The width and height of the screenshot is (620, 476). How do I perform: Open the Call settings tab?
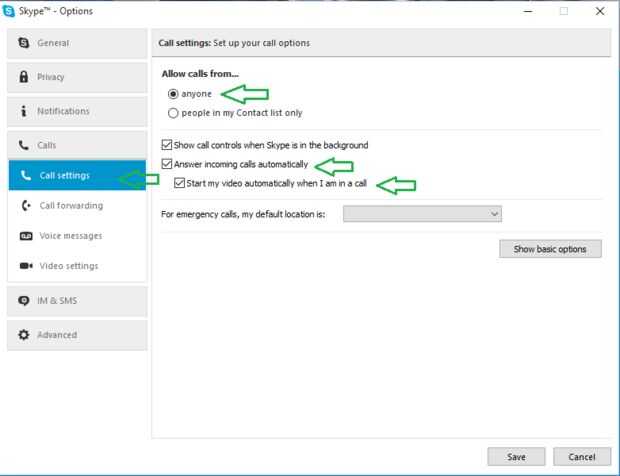tap(64, 176)
